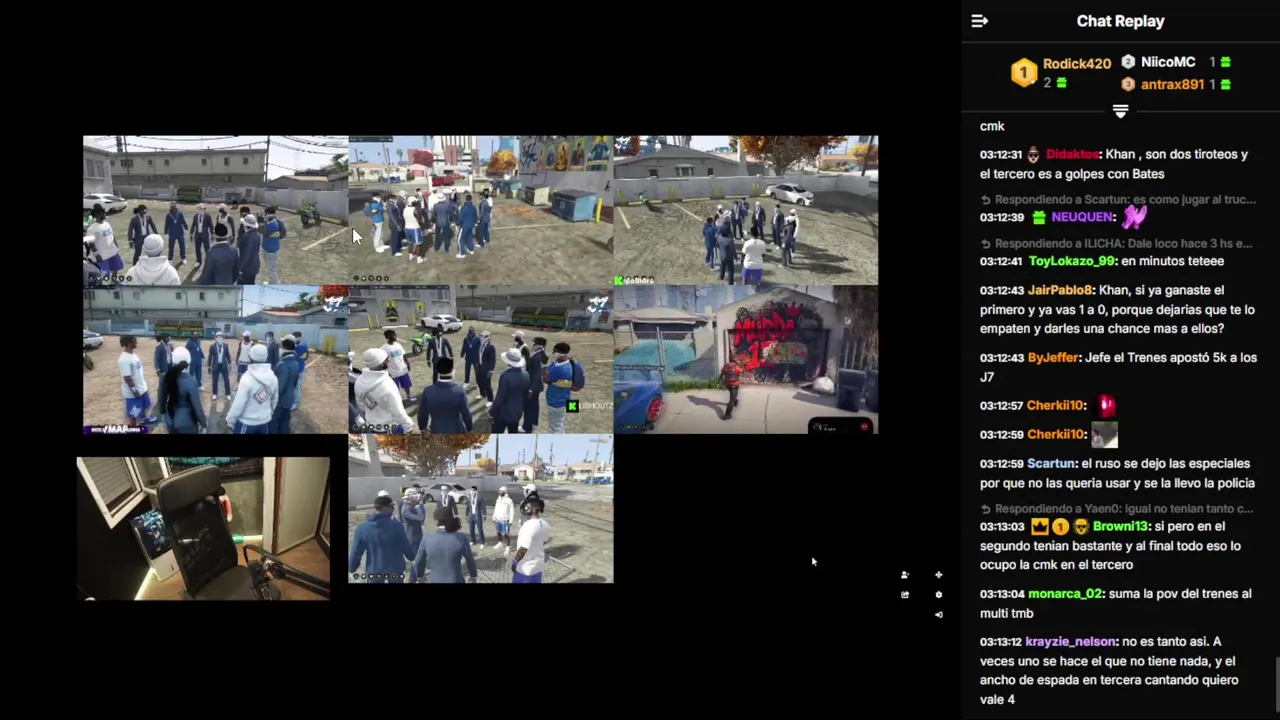Click Didaktos's avatar badge
This screenshot has width=1280, height=720.
1034,155
